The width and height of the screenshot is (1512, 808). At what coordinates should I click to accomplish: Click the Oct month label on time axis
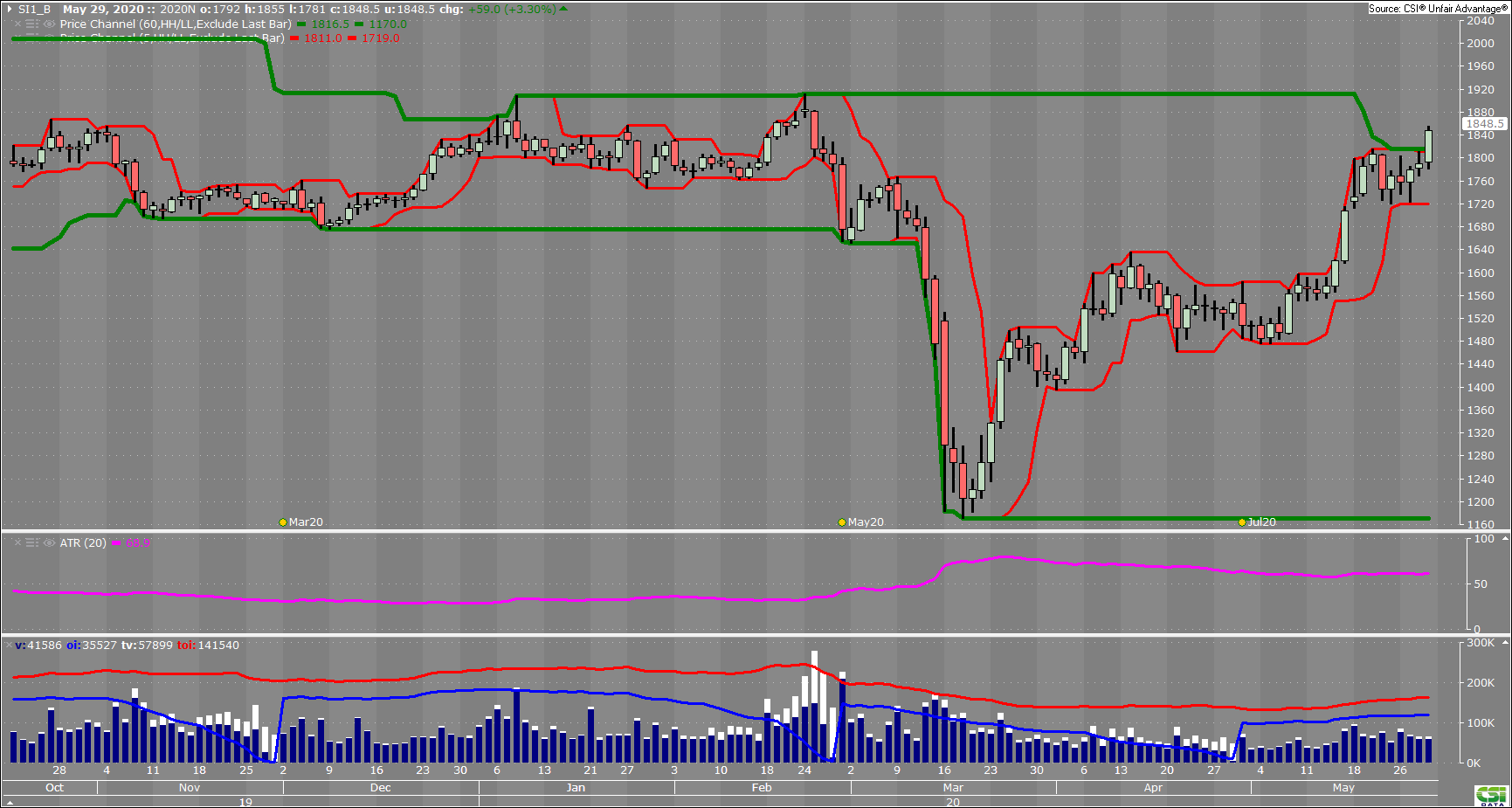tap(54, 788)
